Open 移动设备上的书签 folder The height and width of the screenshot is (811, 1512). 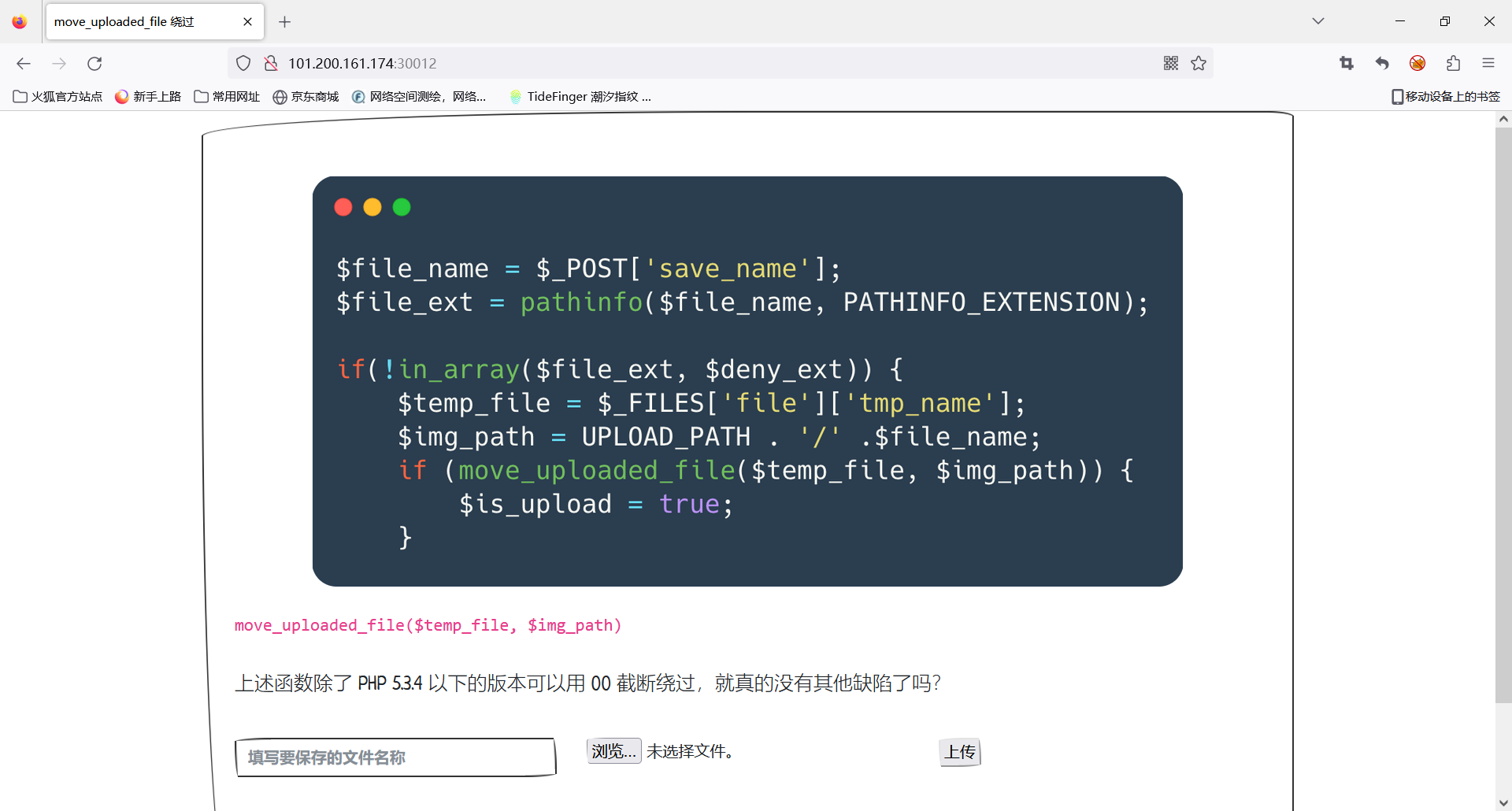(1446, 97)
